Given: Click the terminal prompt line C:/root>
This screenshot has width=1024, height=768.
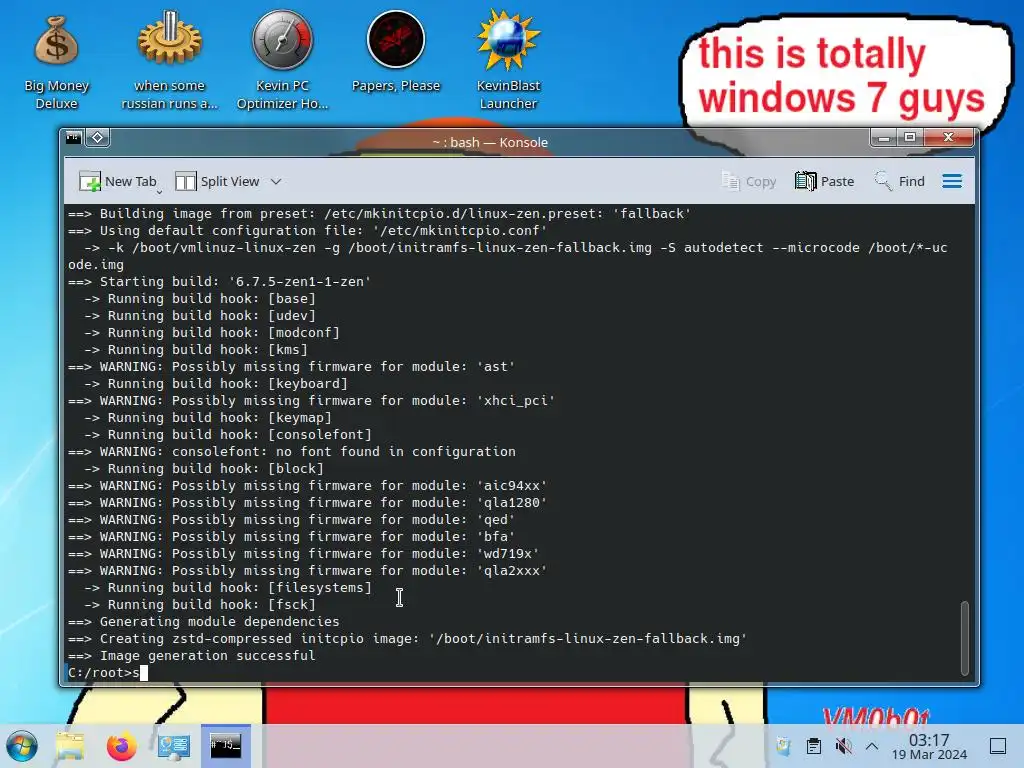Looking at the screenshot, I should (x=103, y=673).
